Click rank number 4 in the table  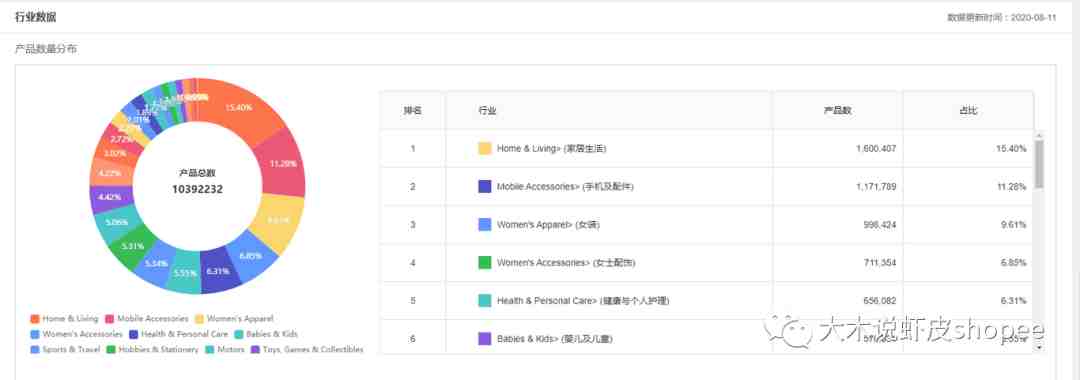(413, 262)
